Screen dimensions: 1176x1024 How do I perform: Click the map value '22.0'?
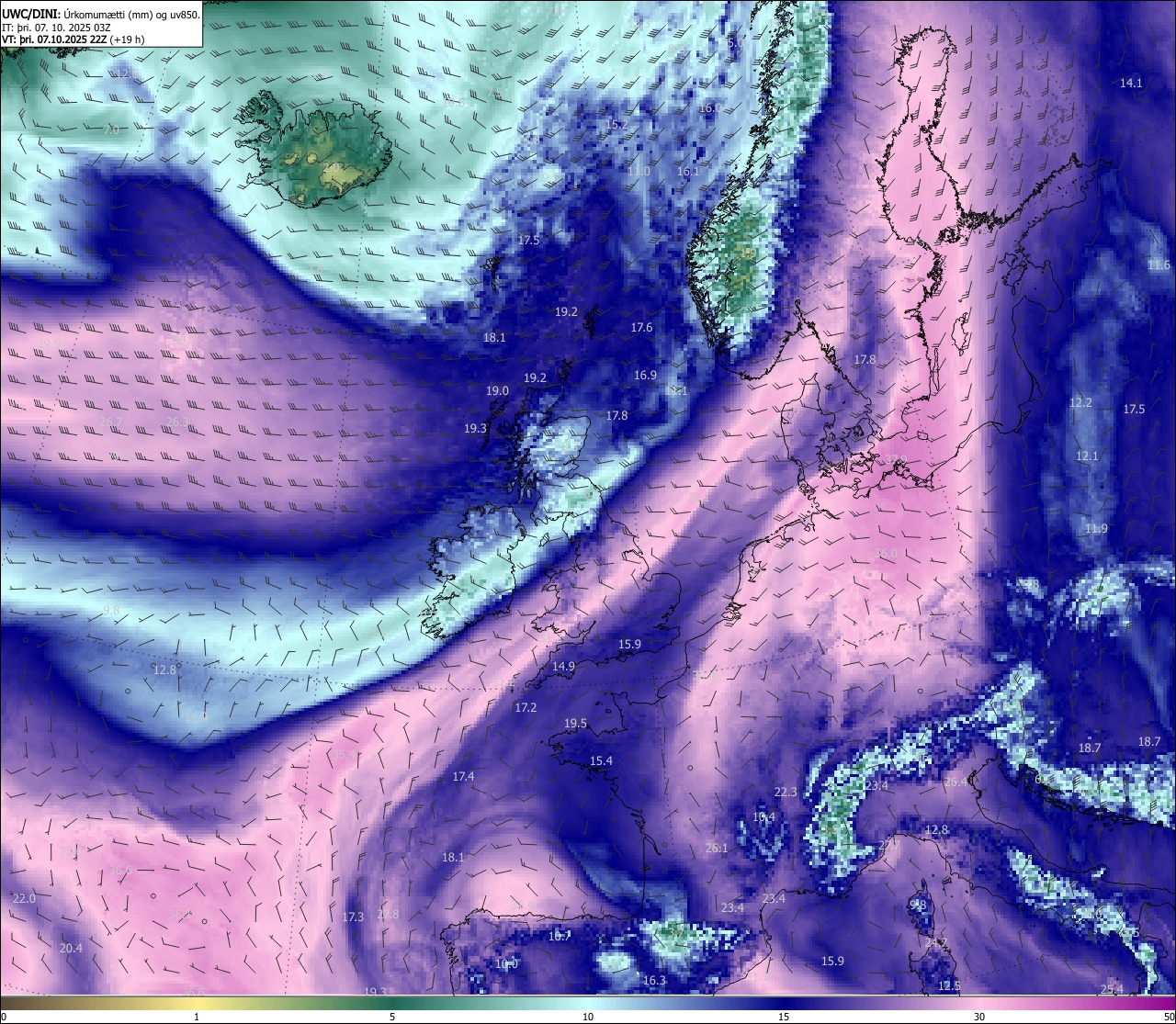pyautogui.click(x=24, y=897)
